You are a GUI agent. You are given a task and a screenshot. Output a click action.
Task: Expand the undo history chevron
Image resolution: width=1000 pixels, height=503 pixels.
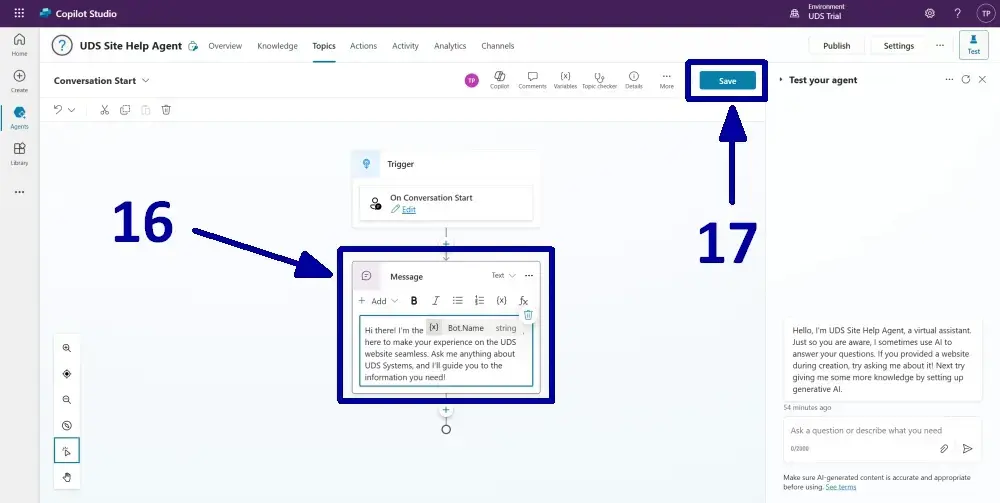71,110
